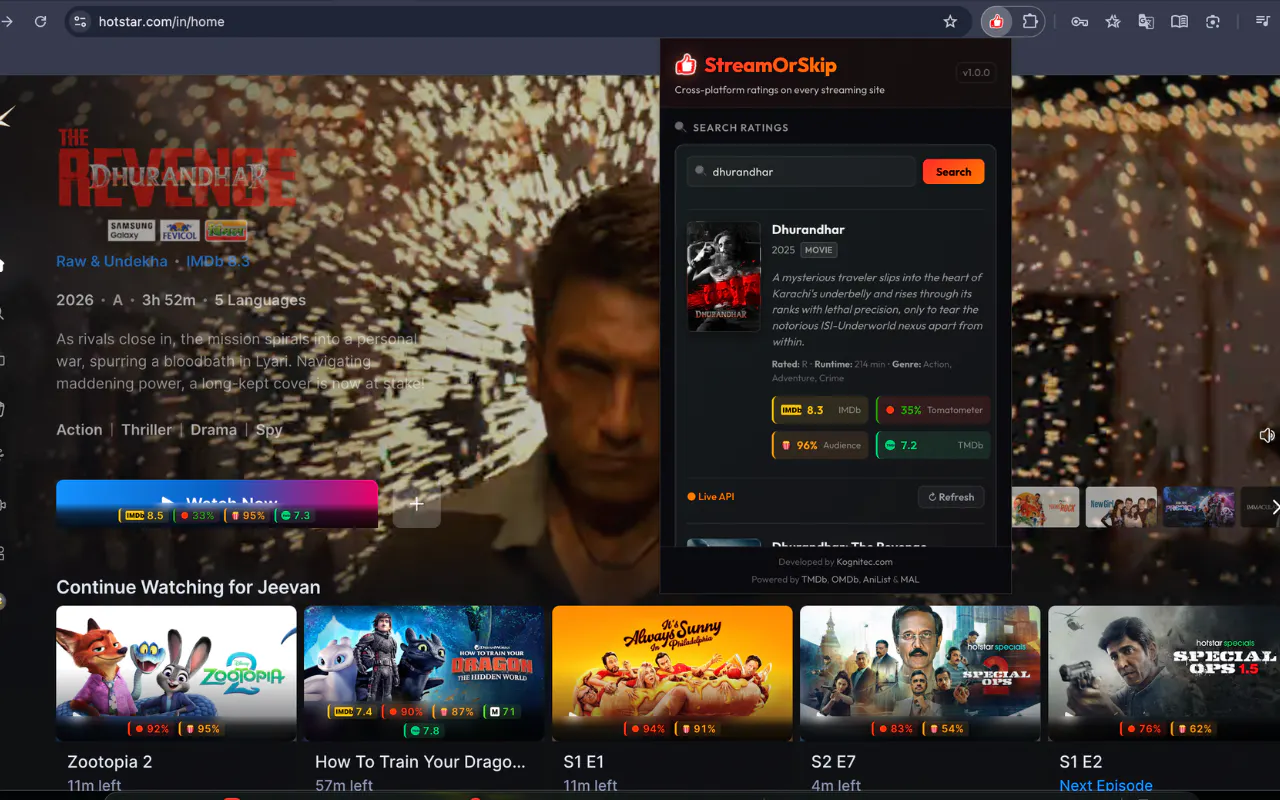This screenshot has height=800, width=1280.
Task: Click the Action genre tag
Action: pos(79,430)
